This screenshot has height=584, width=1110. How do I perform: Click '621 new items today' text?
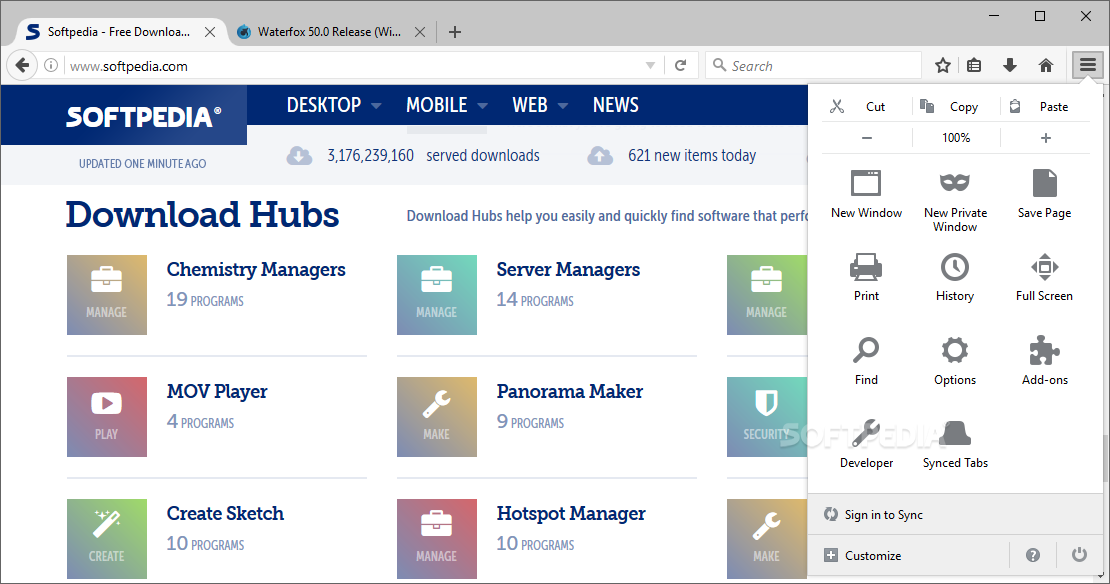pyautogui.click(x=692, y=156)
